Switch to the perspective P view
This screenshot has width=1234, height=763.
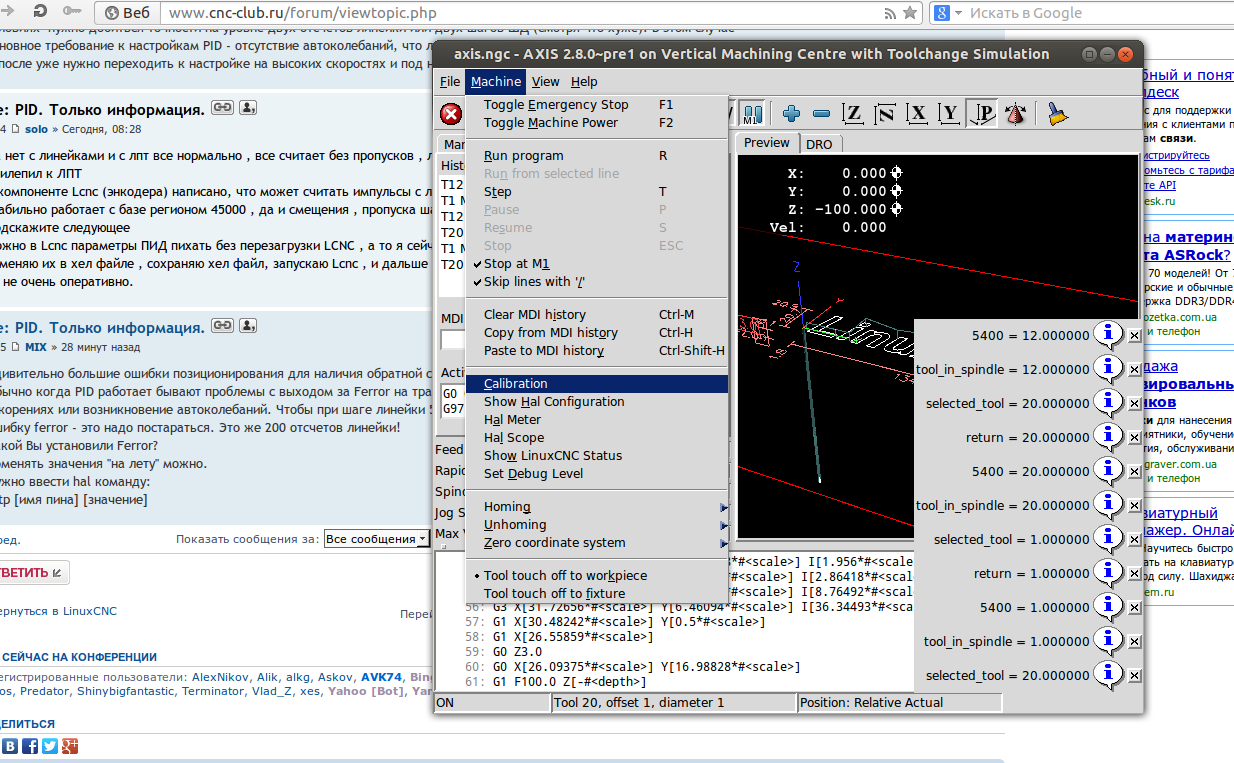click(x=983, y=114)
